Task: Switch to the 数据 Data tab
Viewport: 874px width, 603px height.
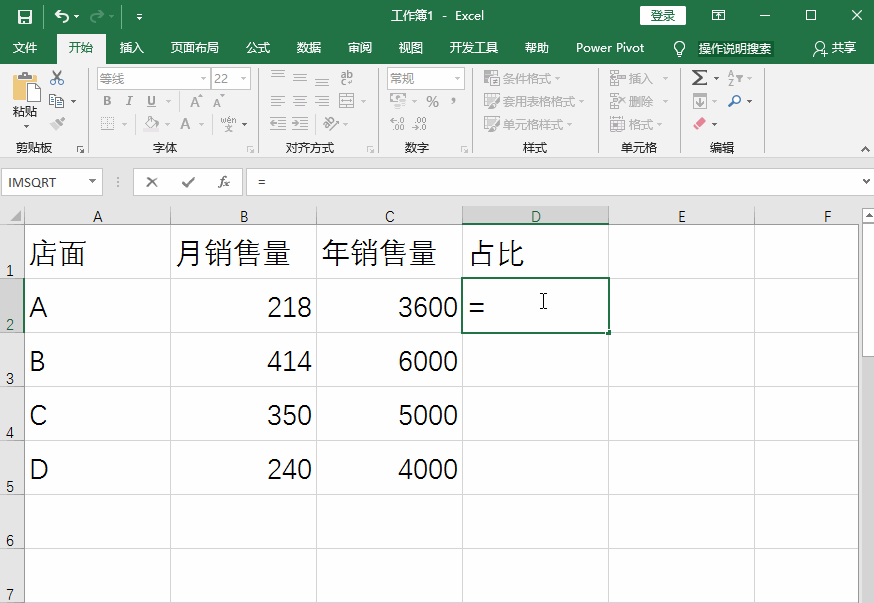Action: pyautogui.click(x=309, y=48)
